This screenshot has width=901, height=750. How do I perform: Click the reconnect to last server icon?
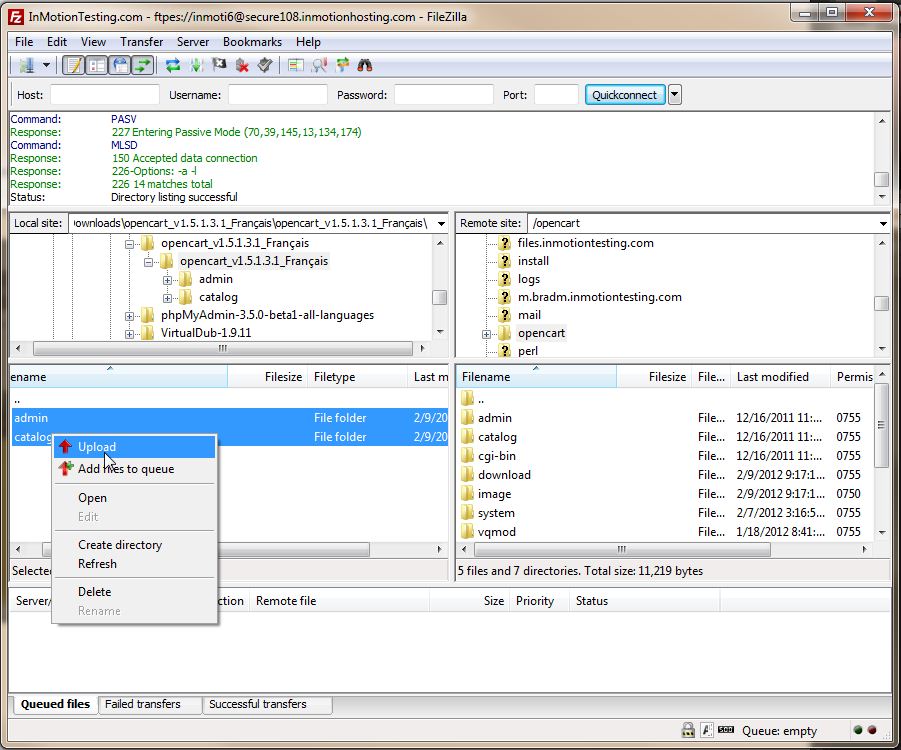click(265, 66)
